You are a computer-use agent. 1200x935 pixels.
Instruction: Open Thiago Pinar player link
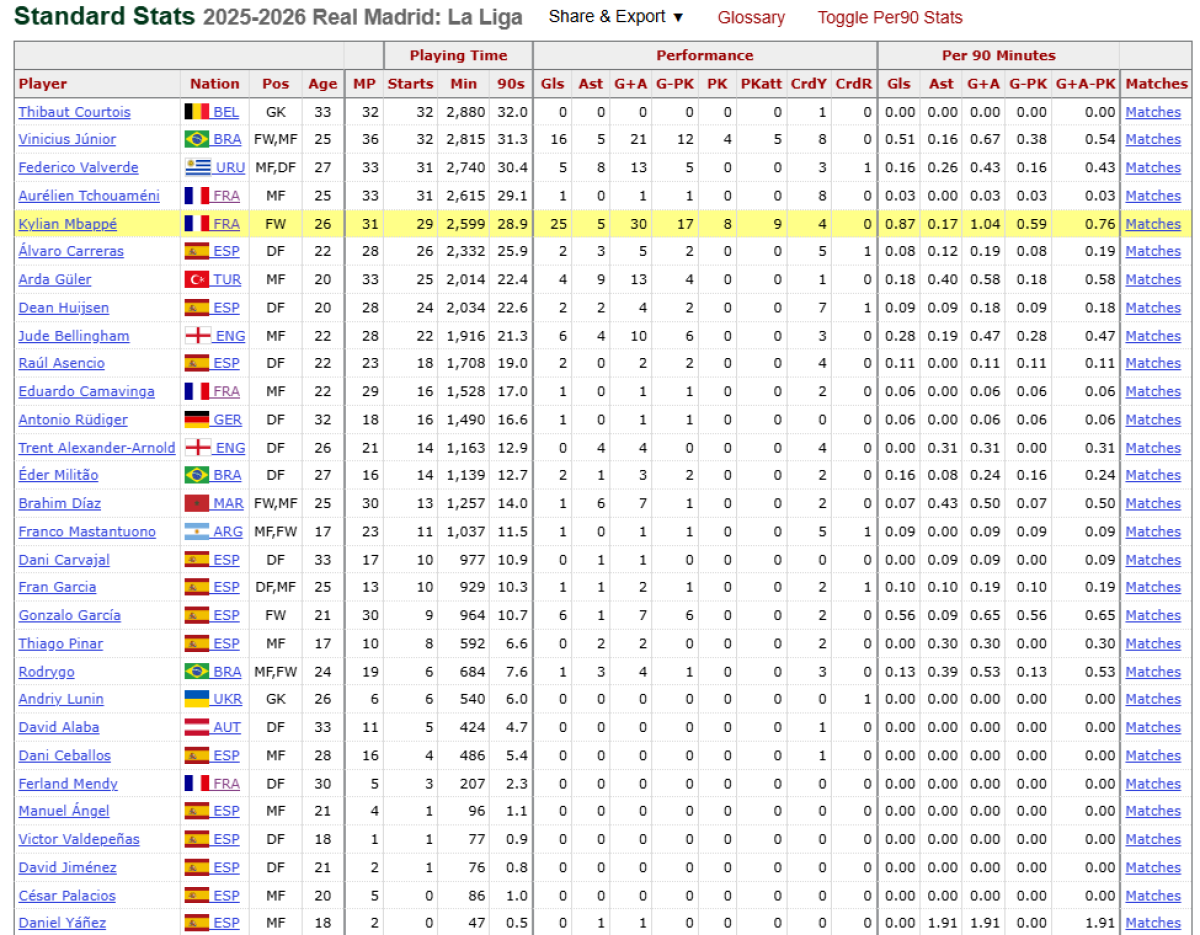(x=61, y=644)
